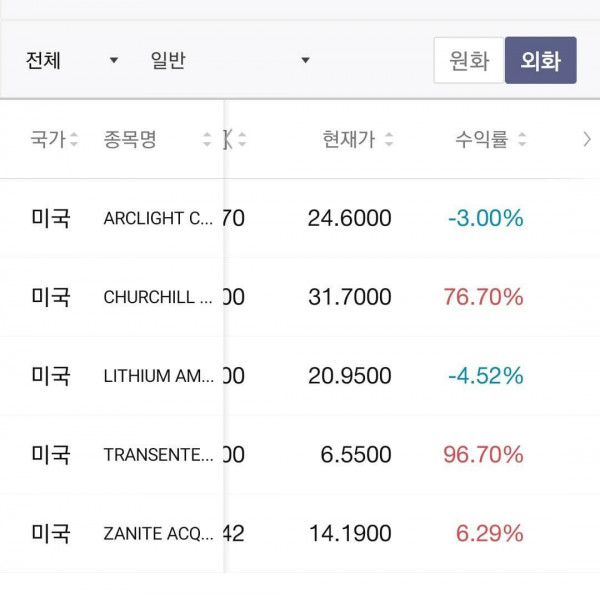The width and height of the screenshot is (600, 599).
Task: Click the 수익률 column header label
Action: click(x=481, y=139)
